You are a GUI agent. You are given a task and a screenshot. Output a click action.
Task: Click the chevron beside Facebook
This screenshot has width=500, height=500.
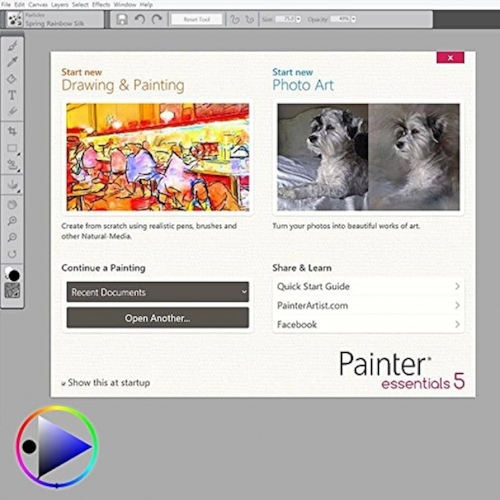tap(457, 324)
